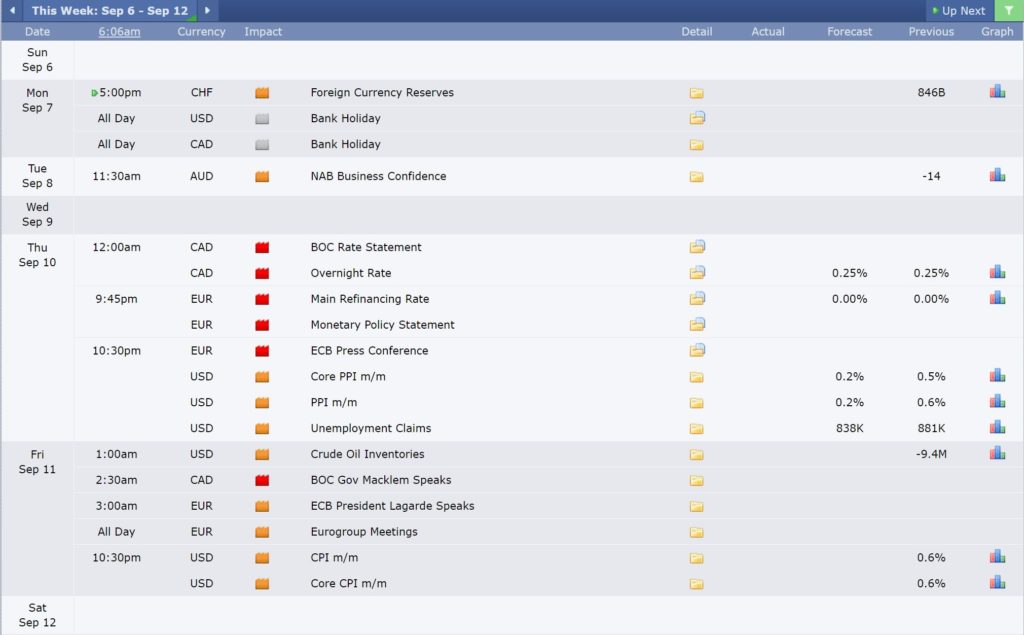Screen dimensions: 1024x635
Task: Click the Previous column header
Action: [x=931, y=31]
